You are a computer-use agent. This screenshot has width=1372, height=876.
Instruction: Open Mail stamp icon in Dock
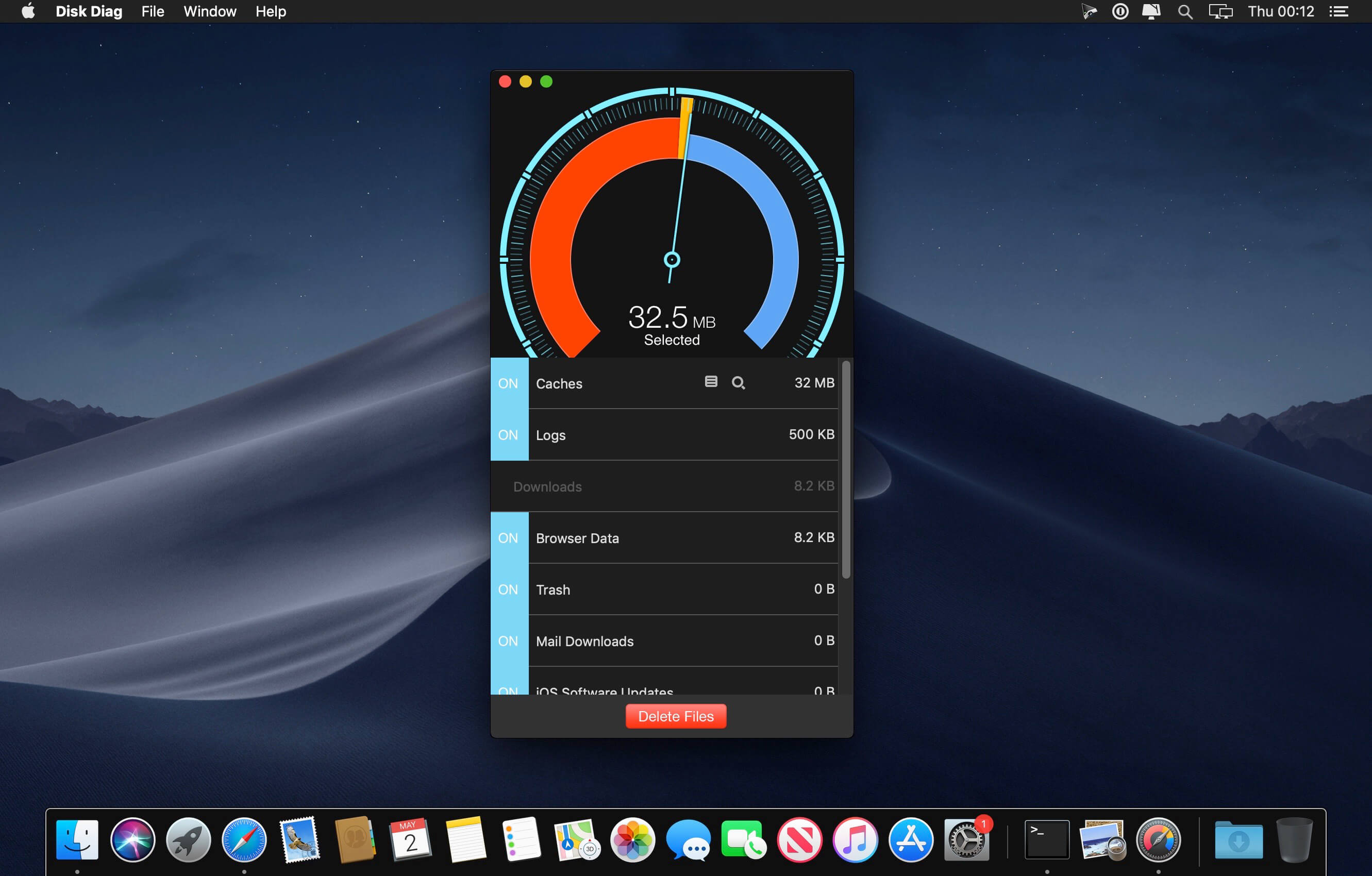coord(299,839)
